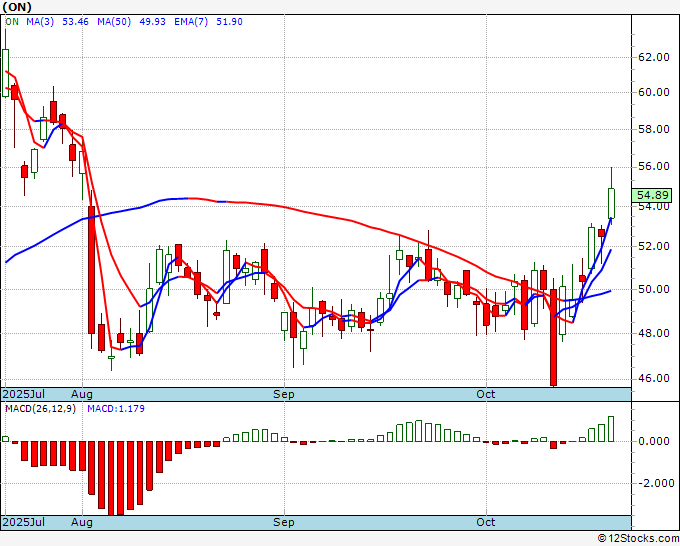680x546 pixels.
Task: Select the MA(3) legend label
Action: (40, 22)
